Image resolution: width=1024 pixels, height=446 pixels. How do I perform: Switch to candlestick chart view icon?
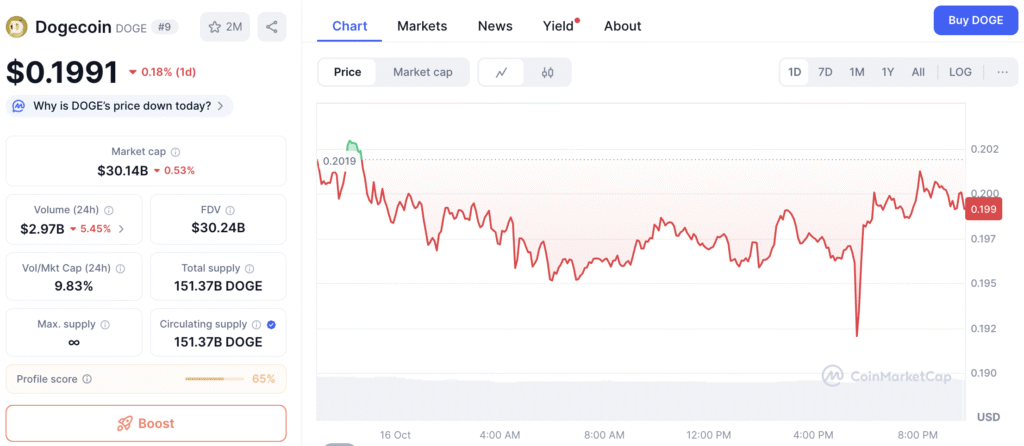[547, 72]
